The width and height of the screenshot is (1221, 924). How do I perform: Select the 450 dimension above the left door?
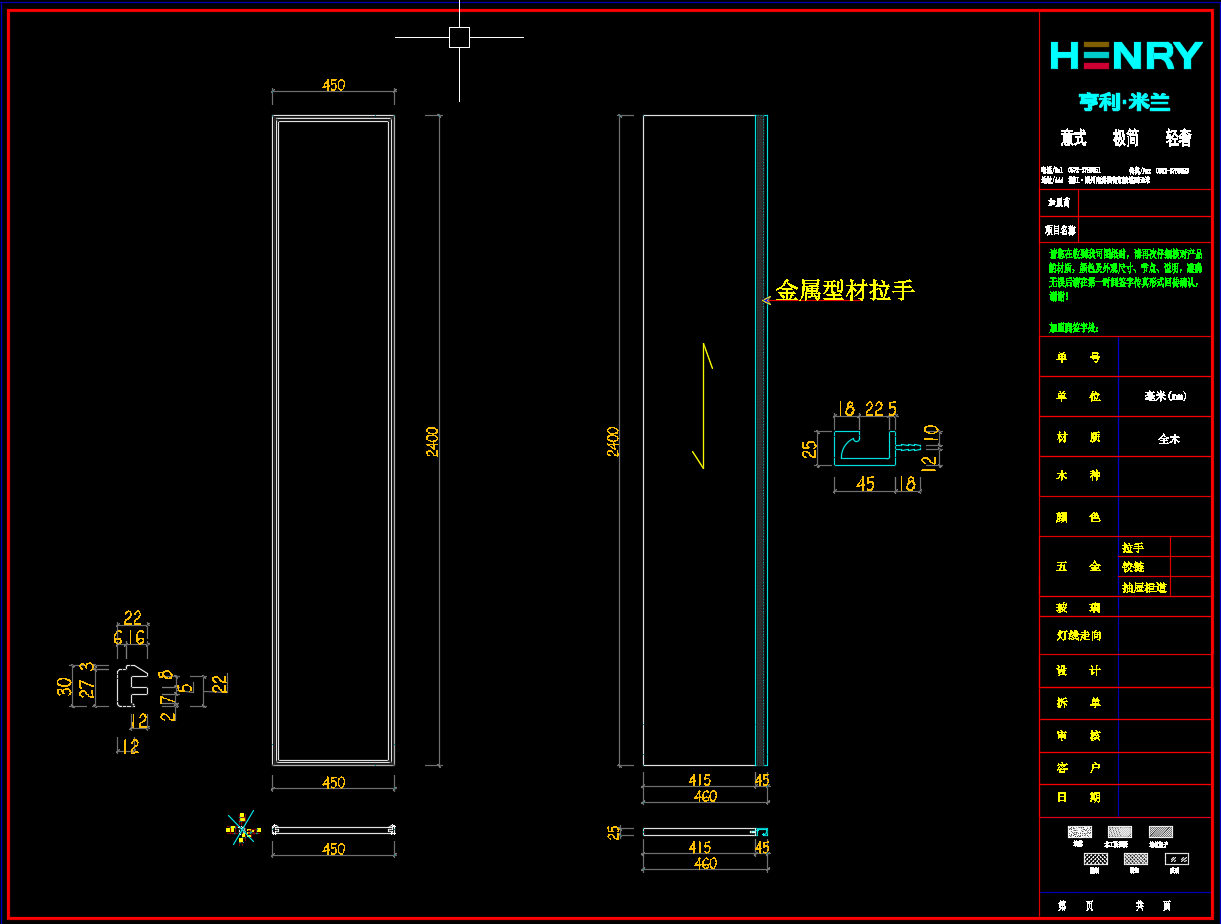click(333, 86)
